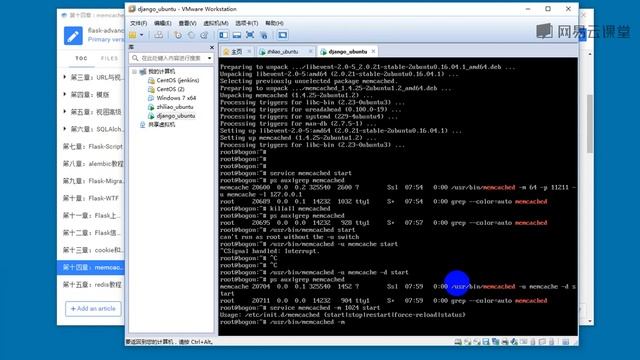Click the blue pencil edit icon in background window
Viewport: 640px width, 360px height.
click(73, 36)
